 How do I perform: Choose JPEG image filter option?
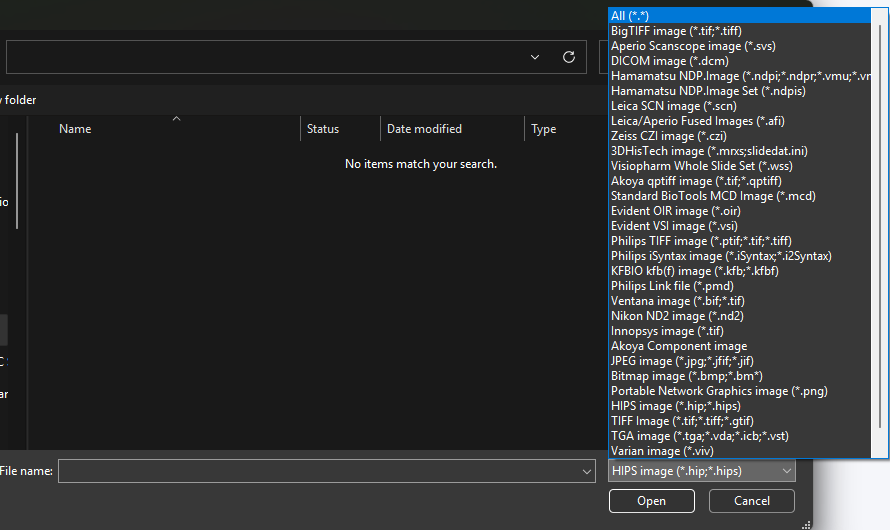(740, 361)
